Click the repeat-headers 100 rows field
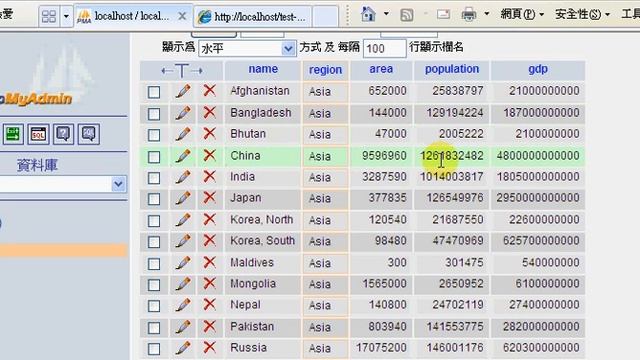 (x=384, y=49)
